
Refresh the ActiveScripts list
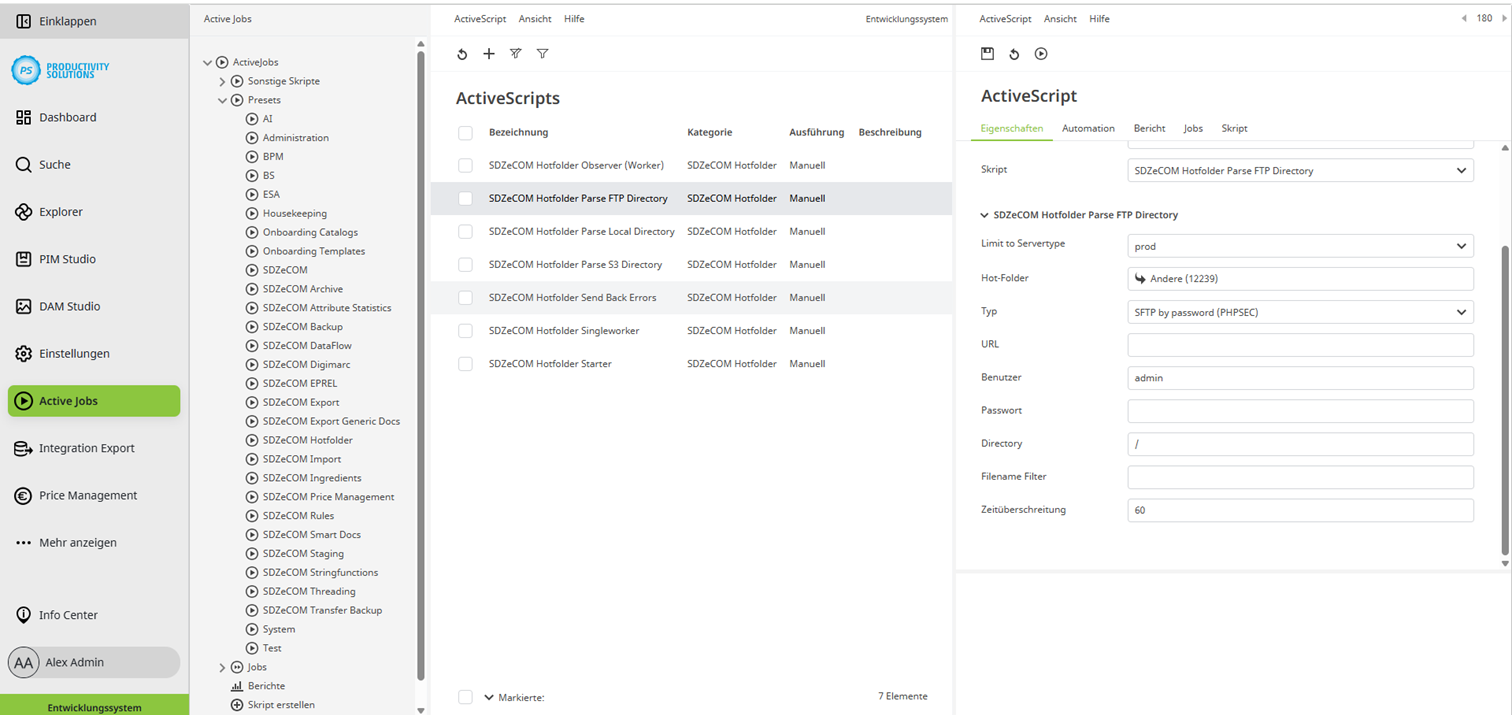462,53
